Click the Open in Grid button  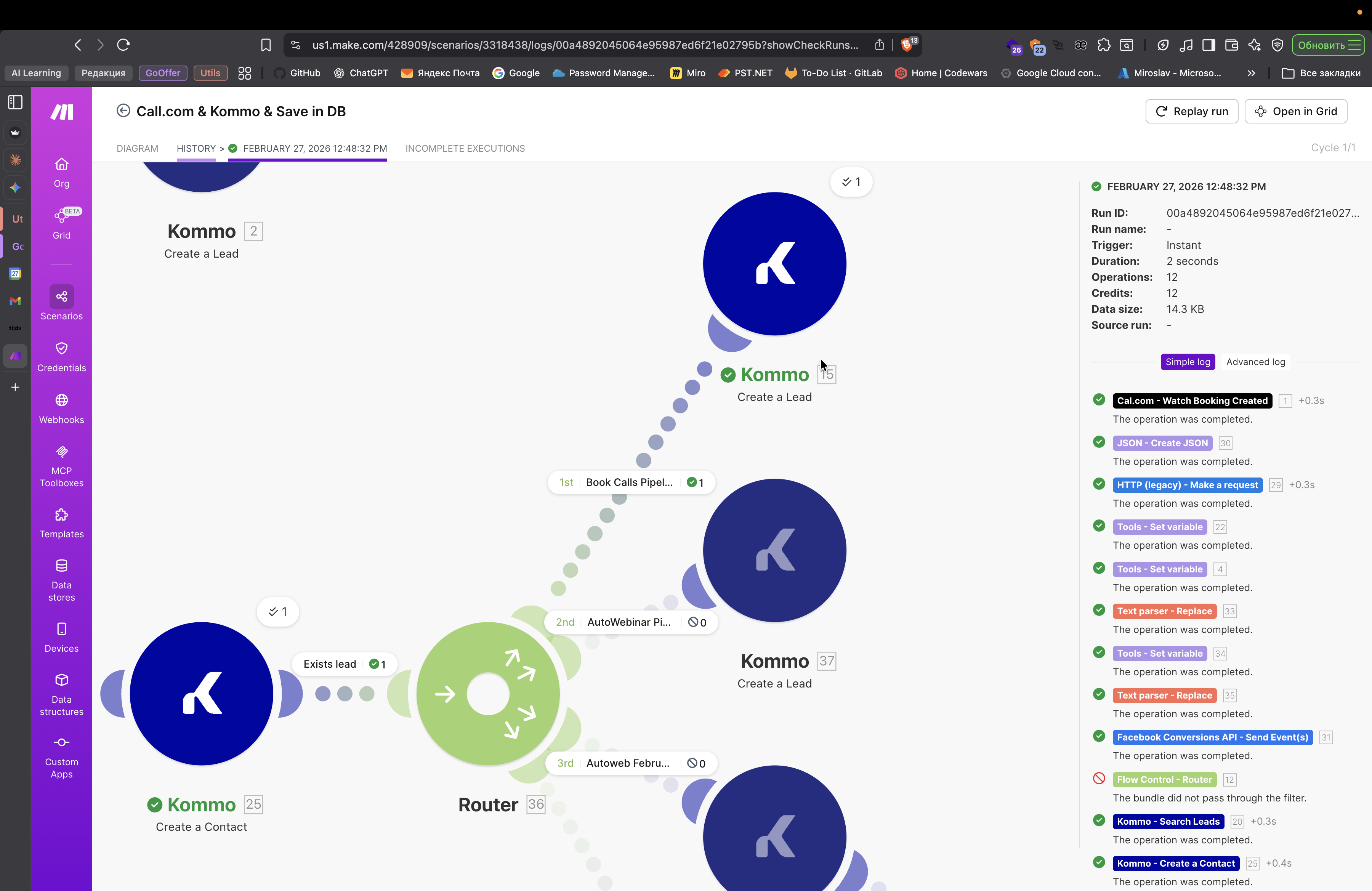click(1295, 111)
